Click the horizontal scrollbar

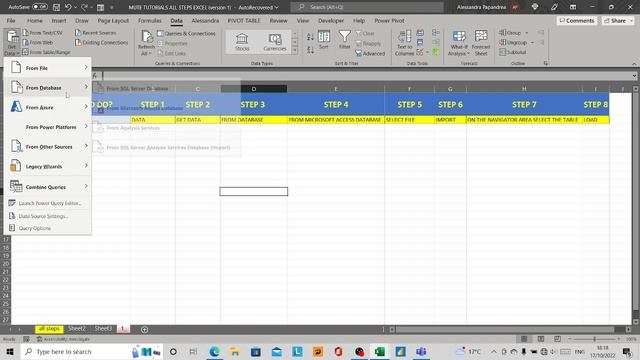[505, 329]
